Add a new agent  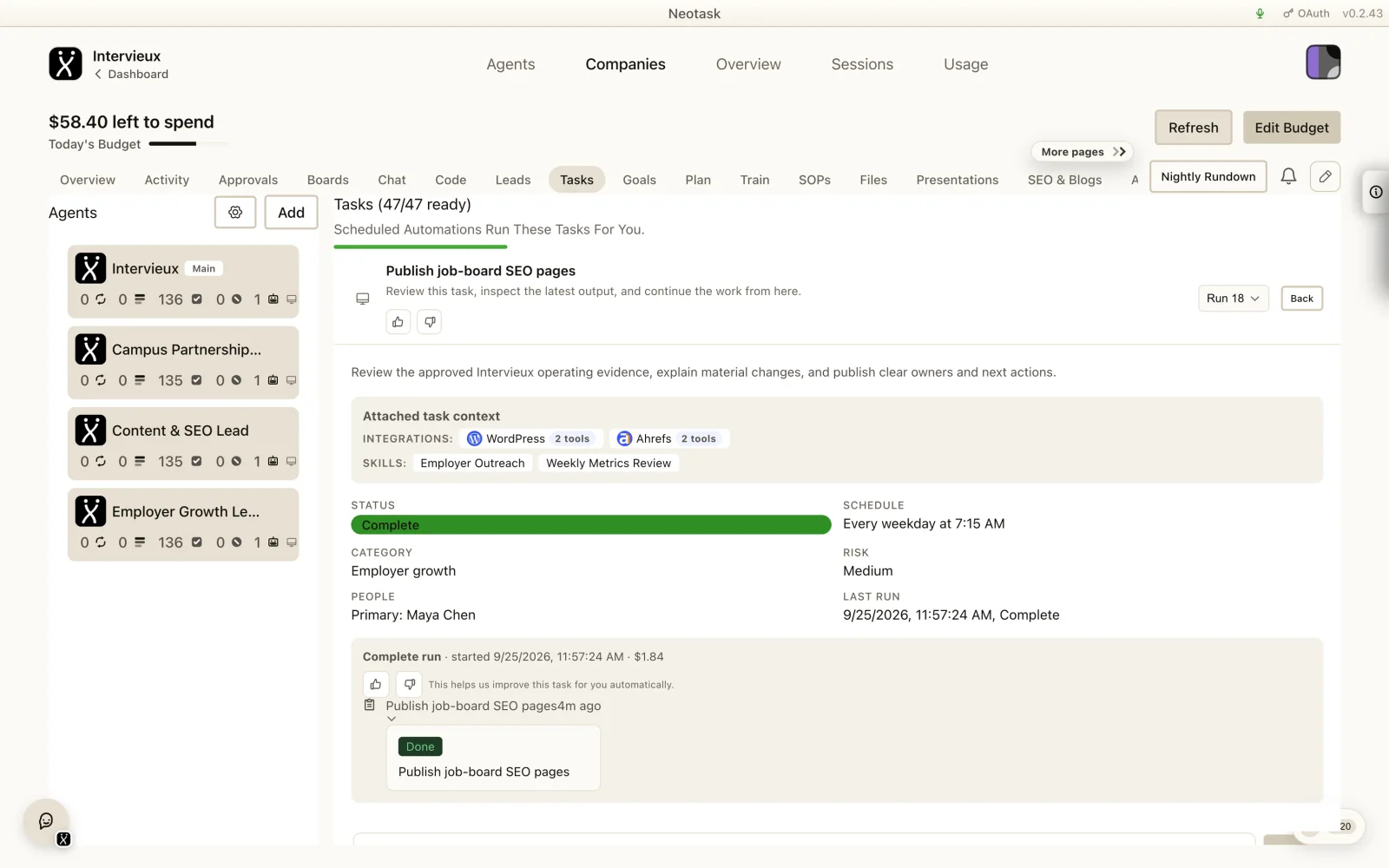pos(291,213)
